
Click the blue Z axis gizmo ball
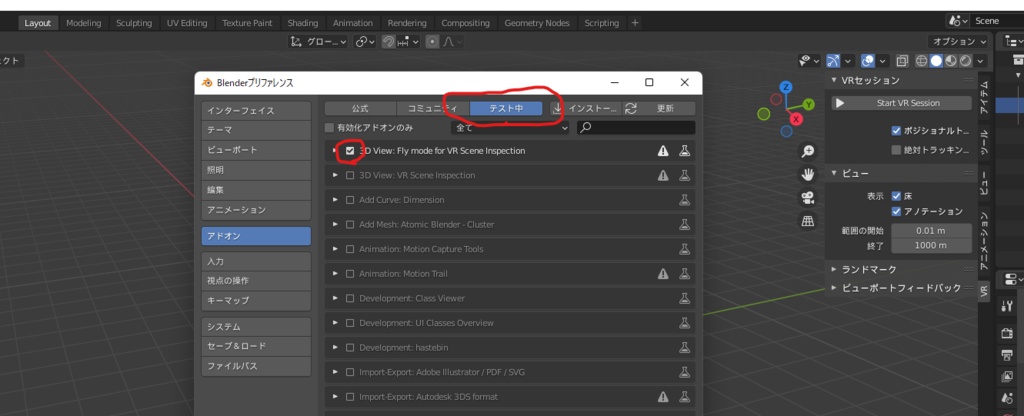point(786,87)
